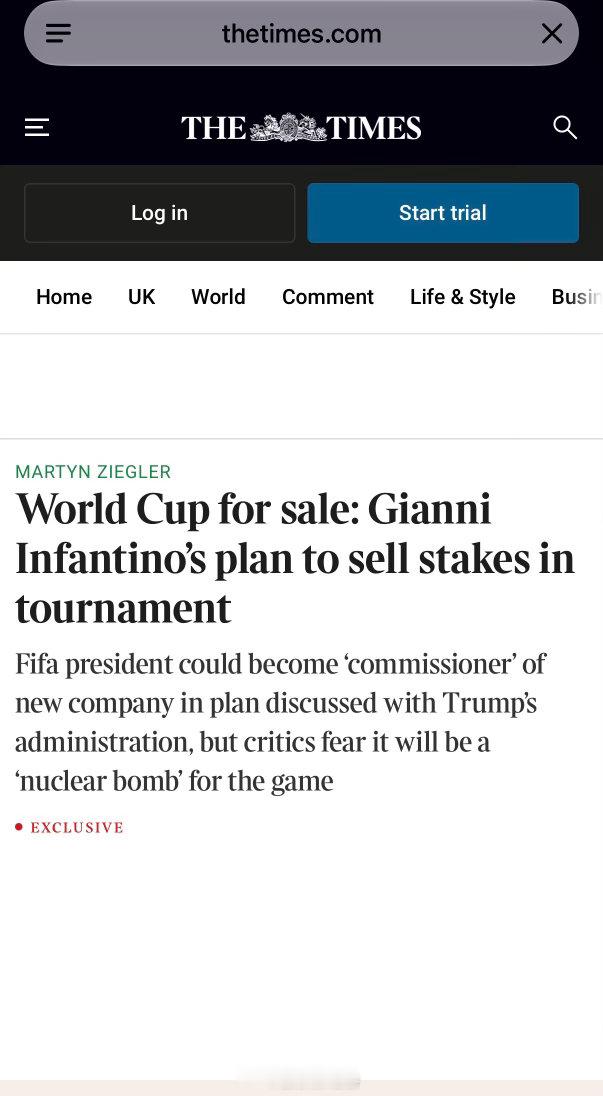Image resolution: width=603 pixels, height=1096 pixels.
Task: Open partially visible Business section
Action: [x=576, y=297]
